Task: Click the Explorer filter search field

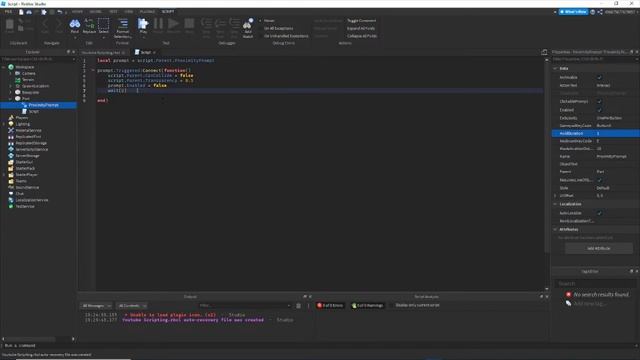Action: pyautogui.click(x=38, y=59)
